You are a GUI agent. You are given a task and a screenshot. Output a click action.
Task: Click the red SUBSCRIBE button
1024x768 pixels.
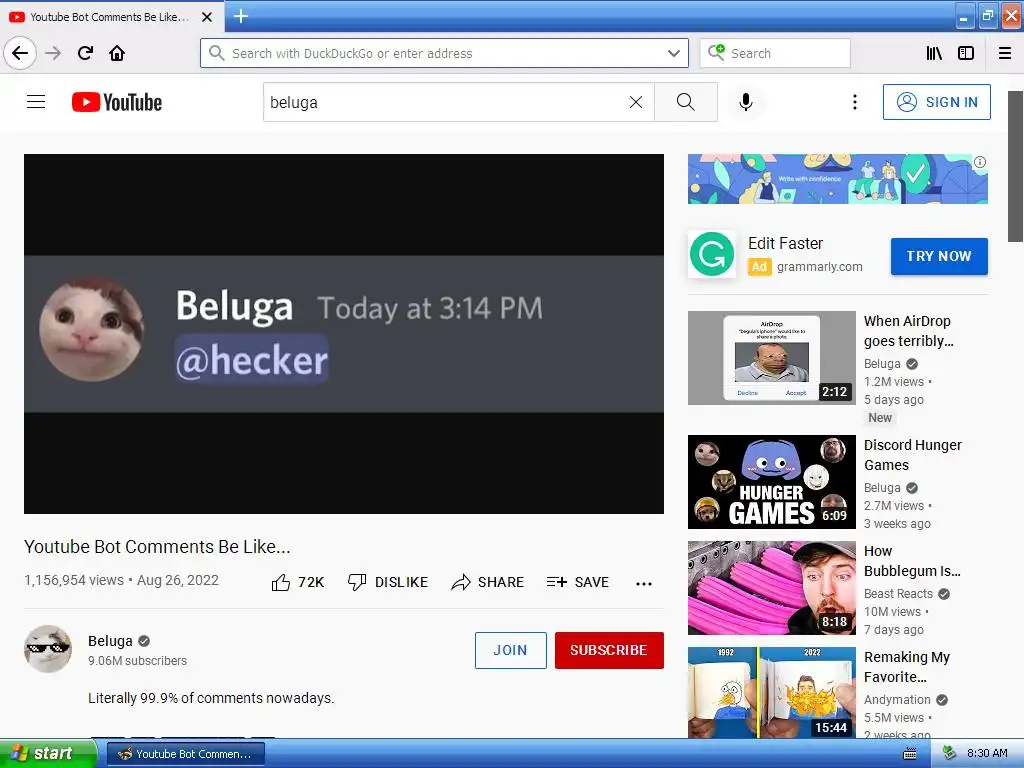click(x=609, y=650)
